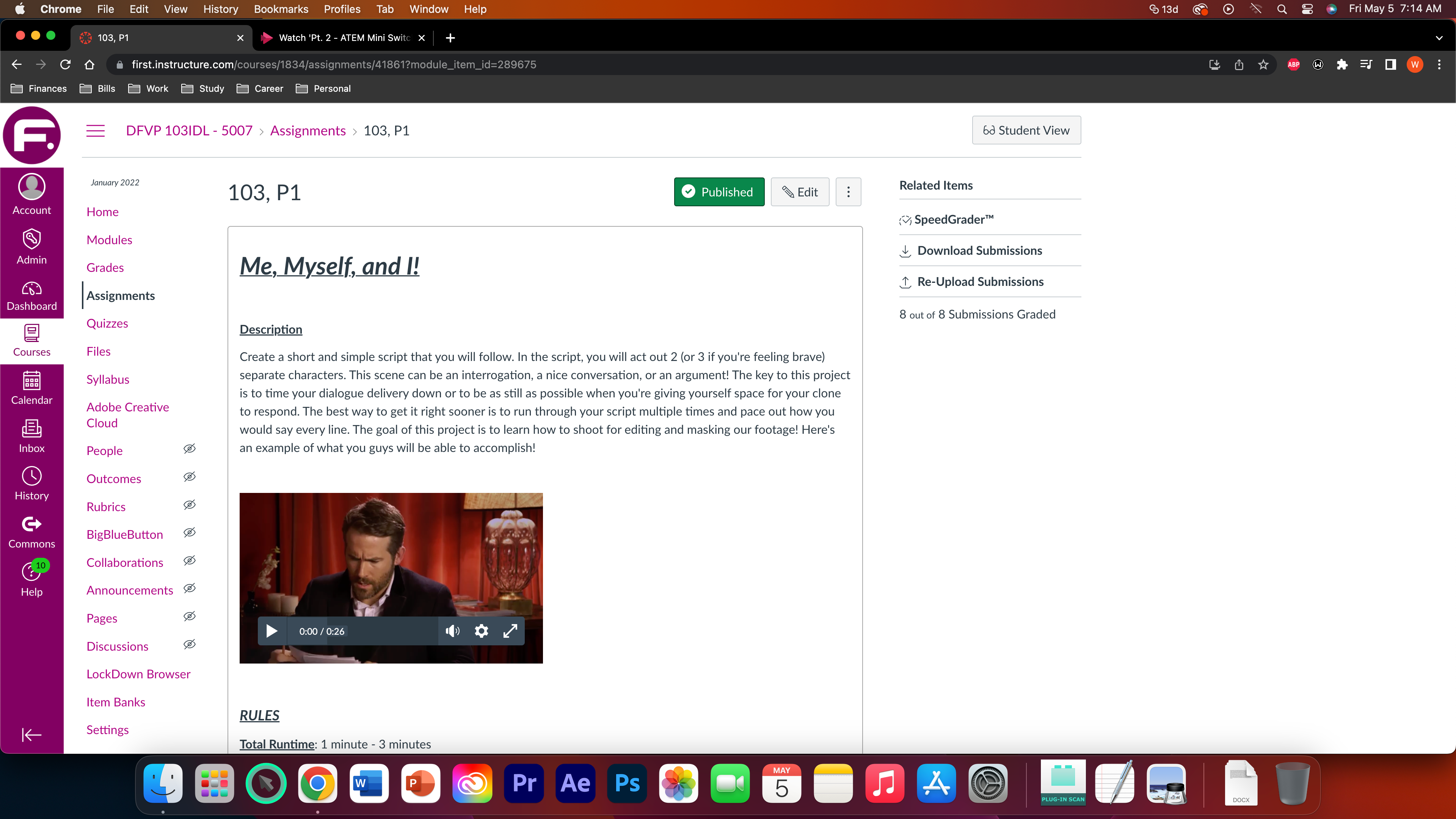Viewport: 1456px width, 819px height.
Task: Click the hidden eye icon beside Discussions
Action: [x=190, y=644]
